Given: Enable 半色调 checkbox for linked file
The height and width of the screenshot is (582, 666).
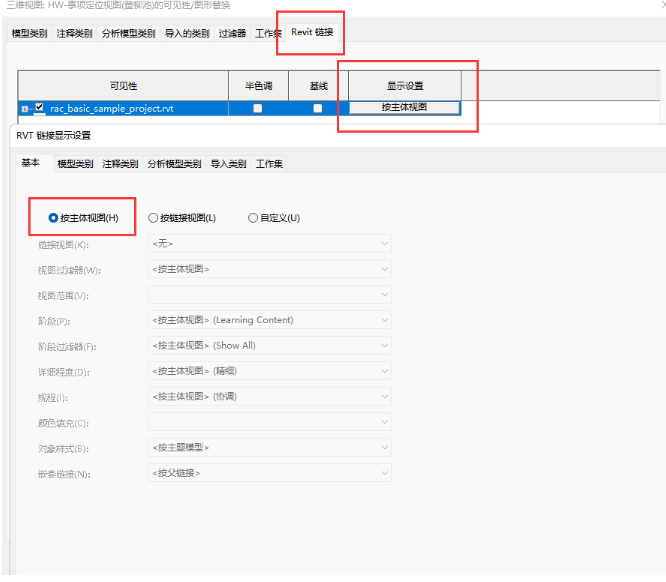Looking at the screenshot, I should click(x=258, y=108).
